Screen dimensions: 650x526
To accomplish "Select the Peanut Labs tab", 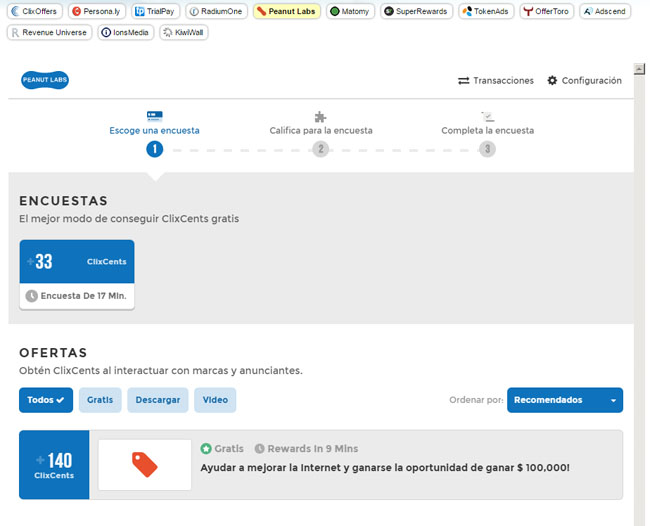I will point(287,11).
